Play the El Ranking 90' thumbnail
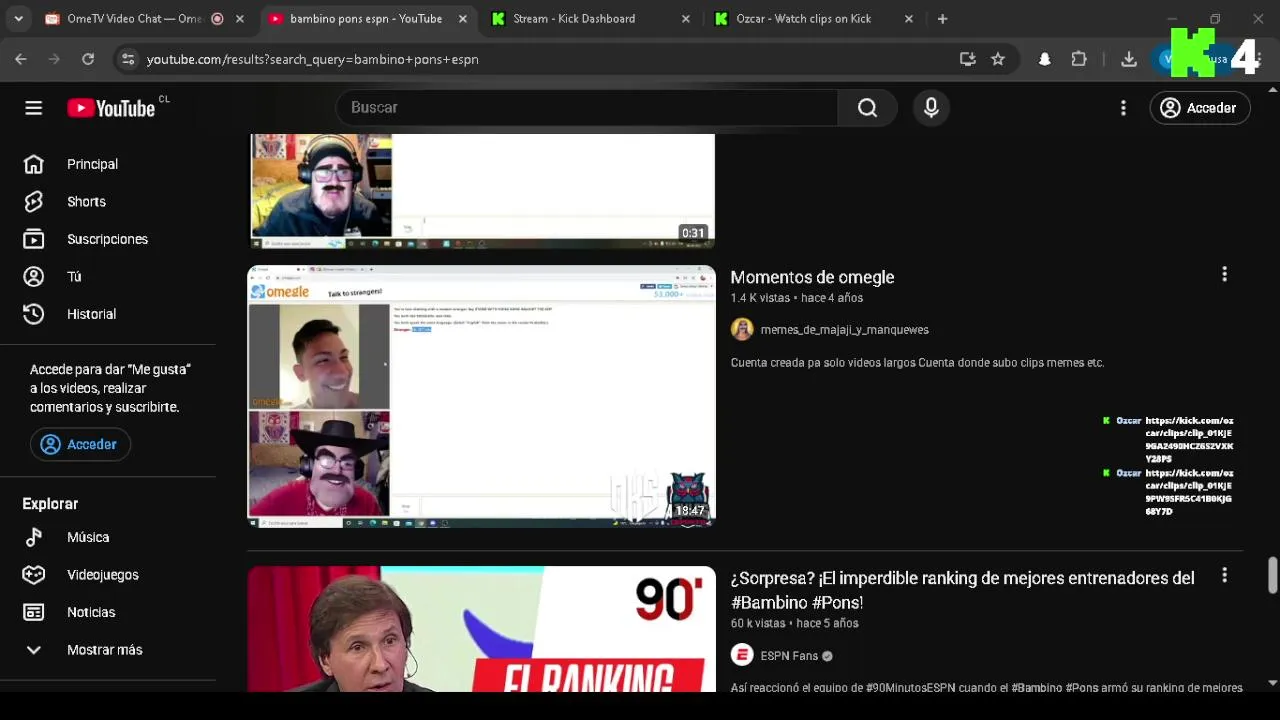Image resolution: width=1280 pixels, height=720 pixels. tap(481, 629)
